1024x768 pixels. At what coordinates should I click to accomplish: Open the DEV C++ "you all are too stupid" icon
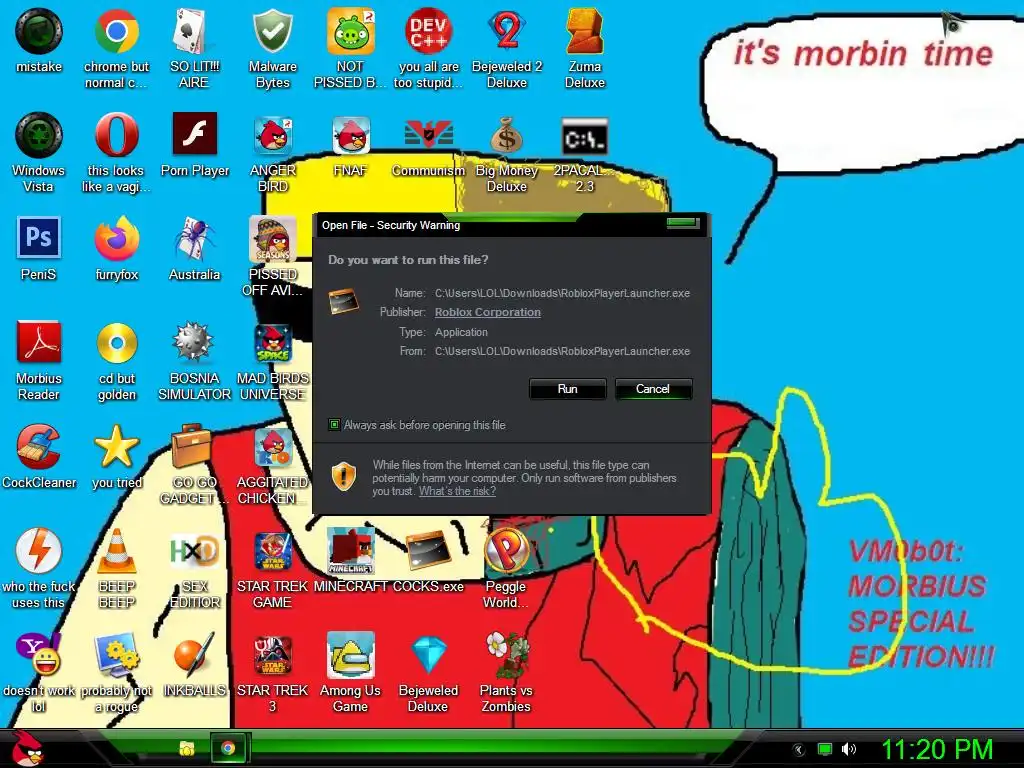click(428, 31)
